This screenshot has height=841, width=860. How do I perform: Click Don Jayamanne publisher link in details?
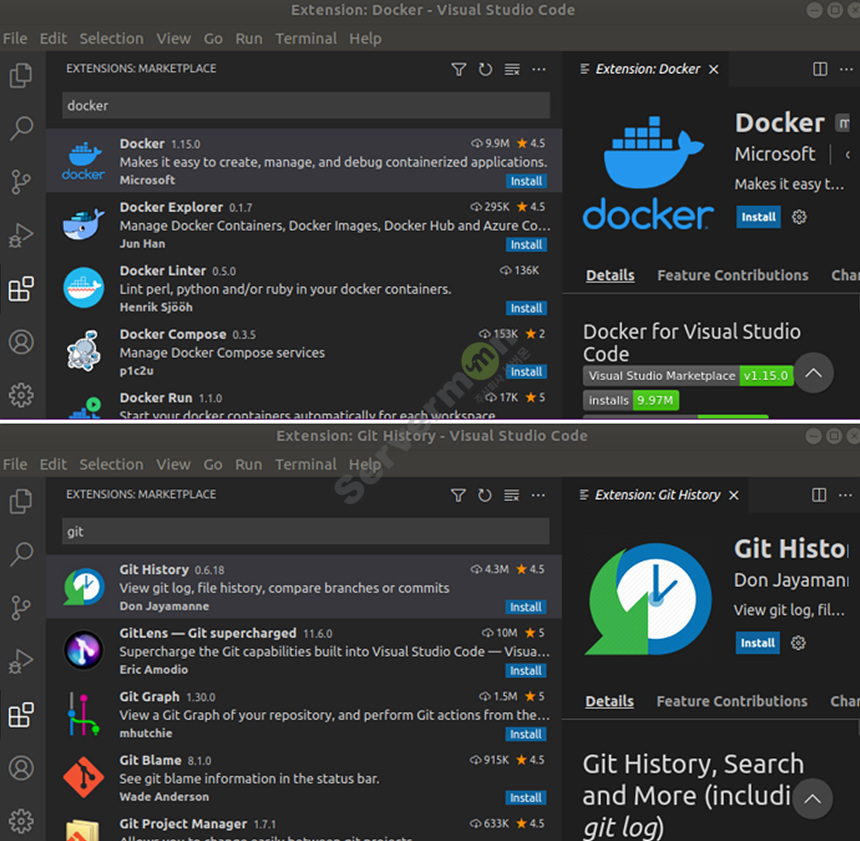pyautogui.click(x=791, y=580)
